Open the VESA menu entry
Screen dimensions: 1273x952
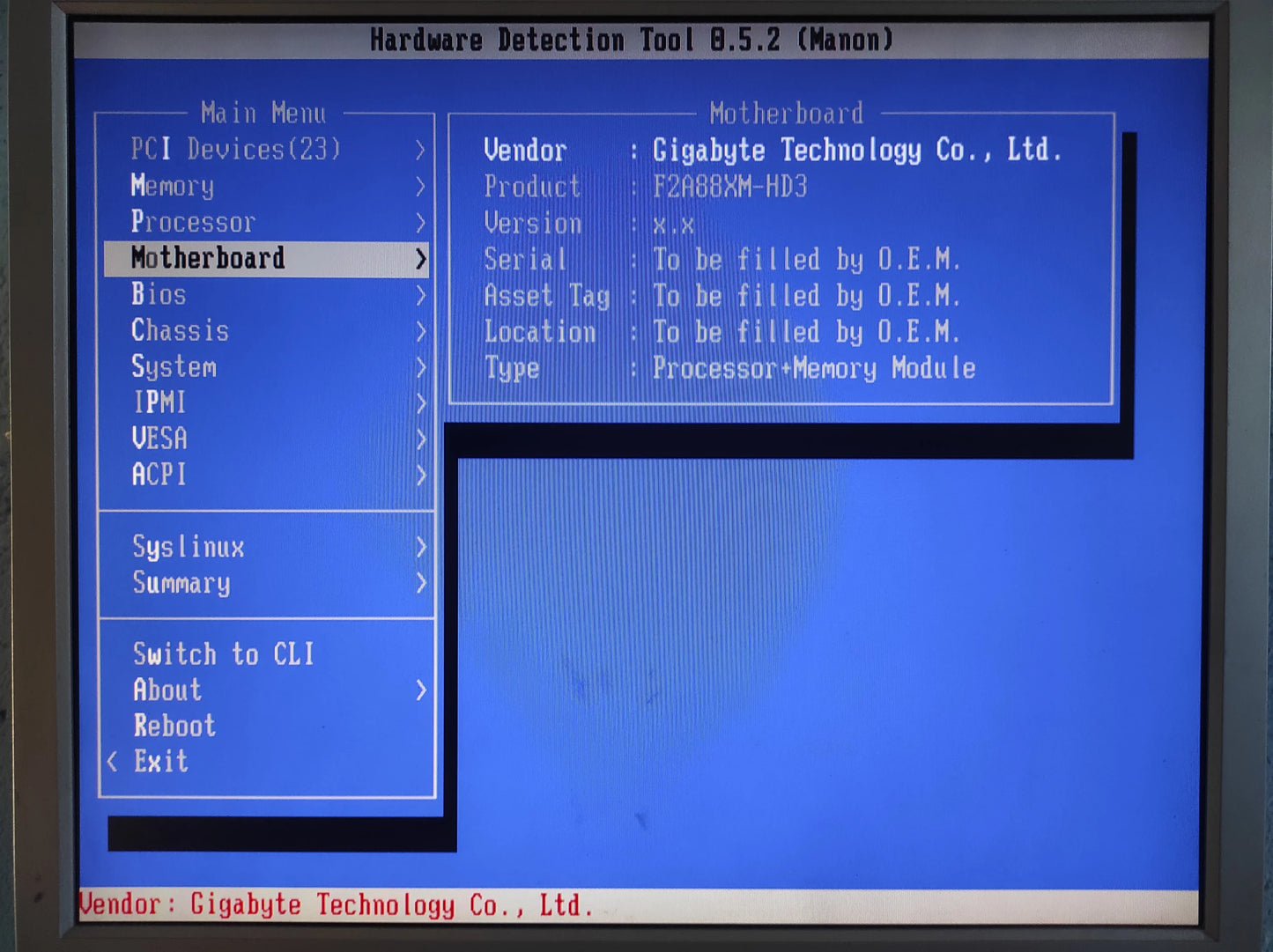(266, 439)
